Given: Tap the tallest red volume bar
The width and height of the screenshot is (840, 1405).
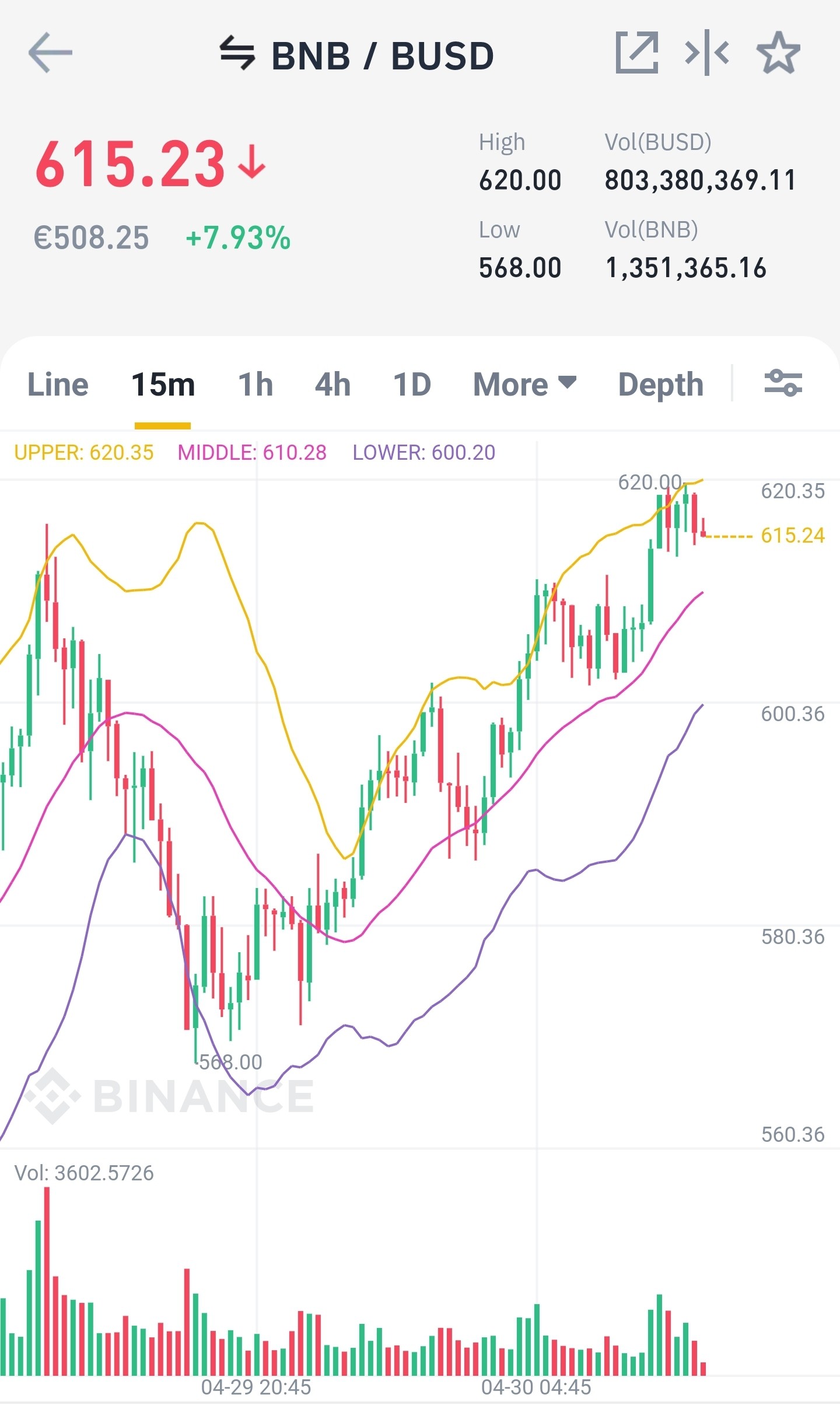Looking at the screenshot, I should click(x=47, y=1281).
